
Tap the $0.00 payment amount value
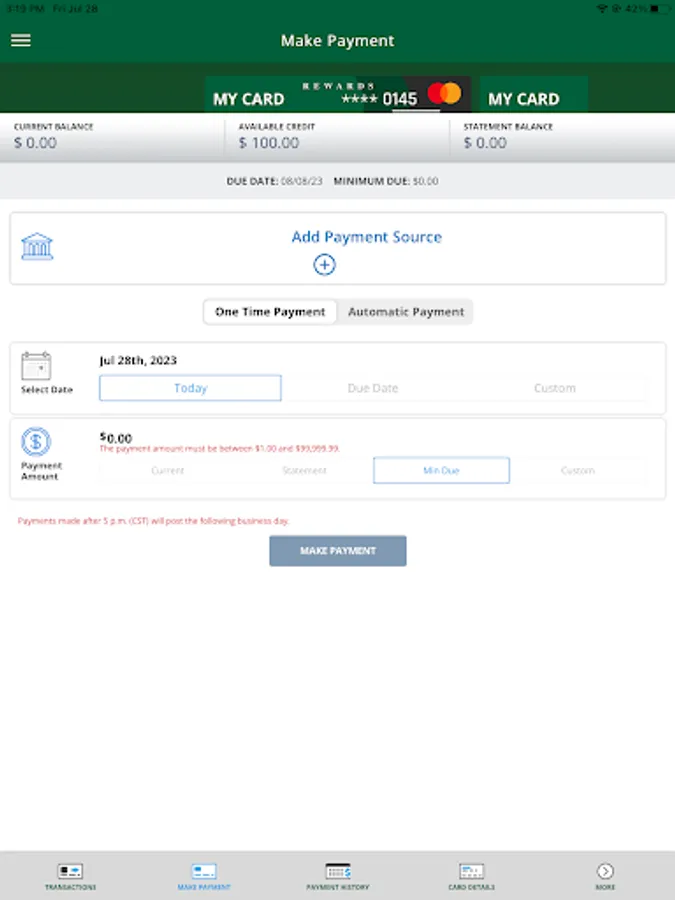(x=116, y=438)
